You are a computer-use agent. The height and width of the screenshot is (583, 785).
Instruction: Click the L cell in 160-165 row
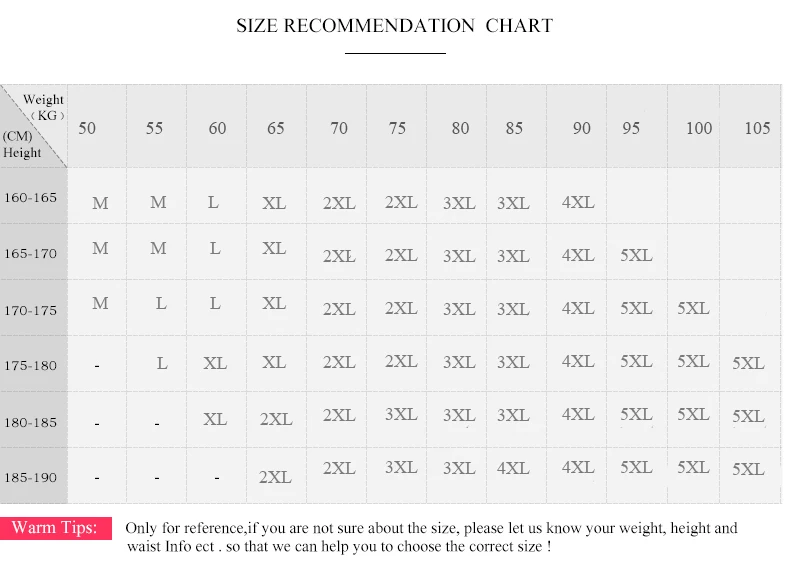pos(213,202)
